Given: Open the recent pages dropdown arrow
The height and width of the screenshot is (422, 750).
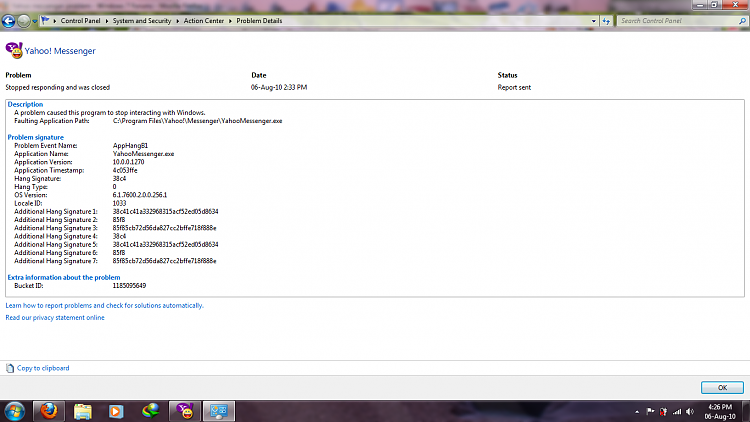Looking at the screenshot, I should pyautogui.click(x=34, y=22).
